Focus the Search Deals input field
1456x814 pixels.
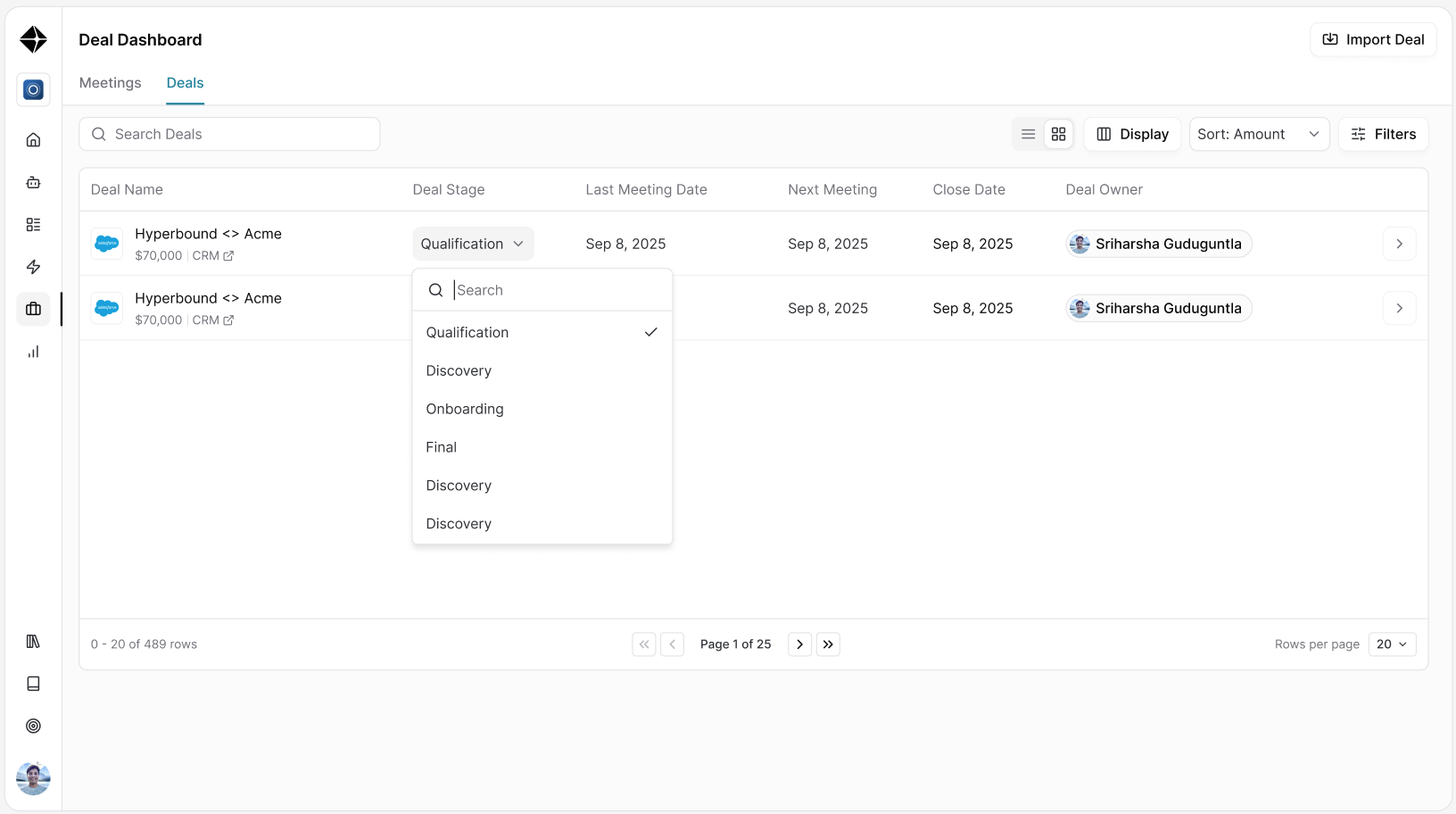click(x=229, y=134)
